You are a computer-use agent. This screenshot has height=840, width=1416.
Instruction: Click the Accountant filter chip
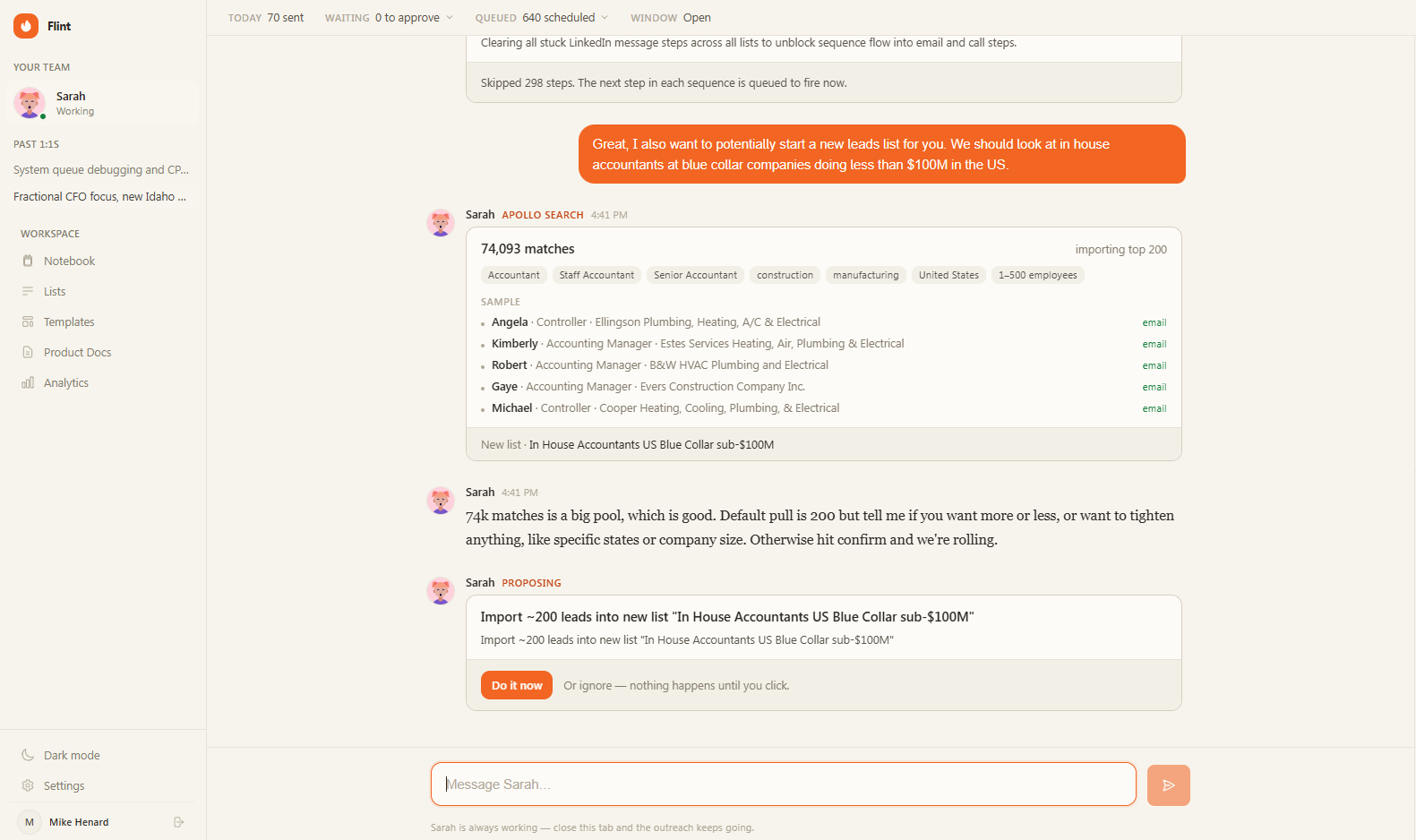click(514, 275)
